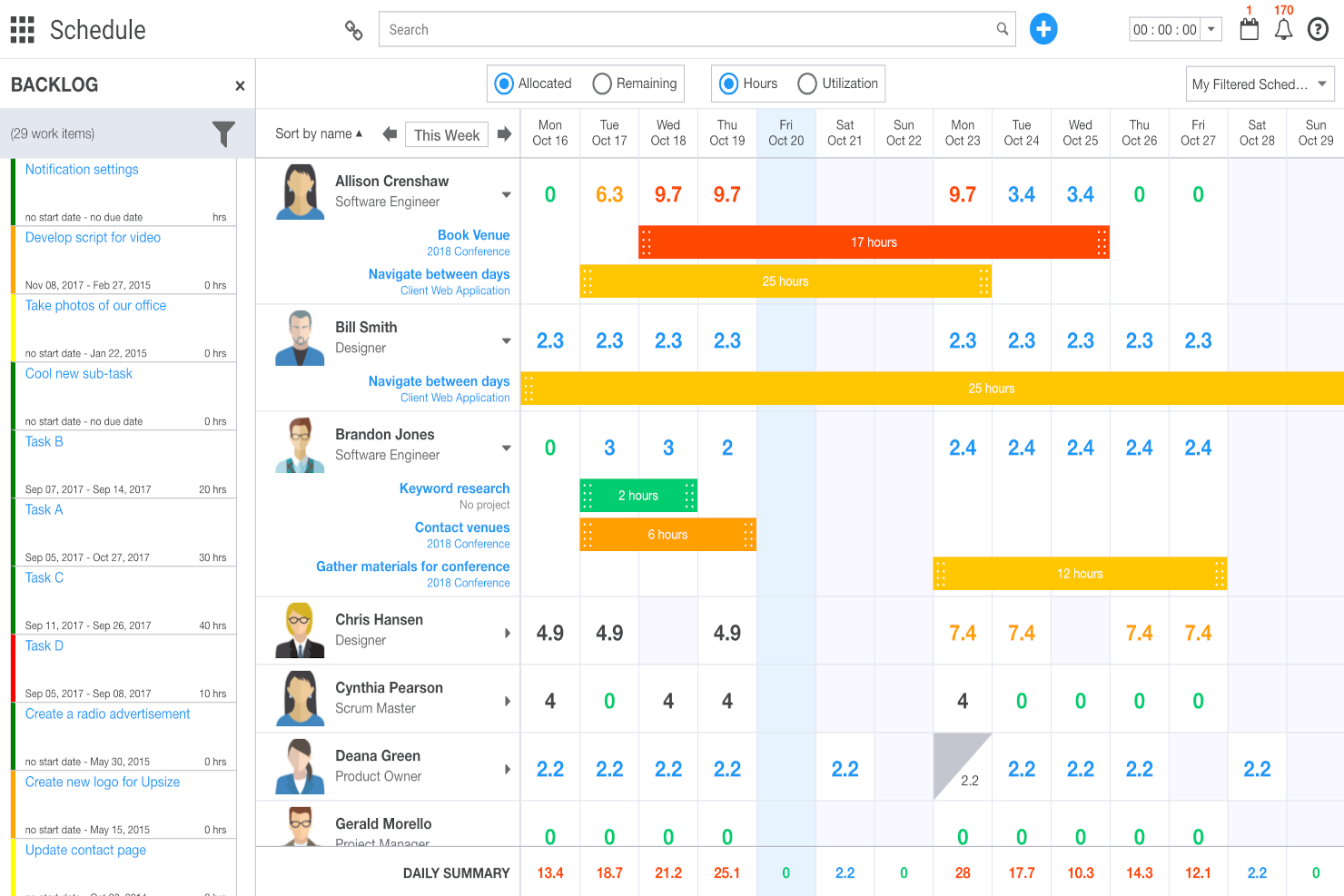Select the orange 6 hours bar
The width and height of the screenshot is (1344, 896).
(667, 535)
